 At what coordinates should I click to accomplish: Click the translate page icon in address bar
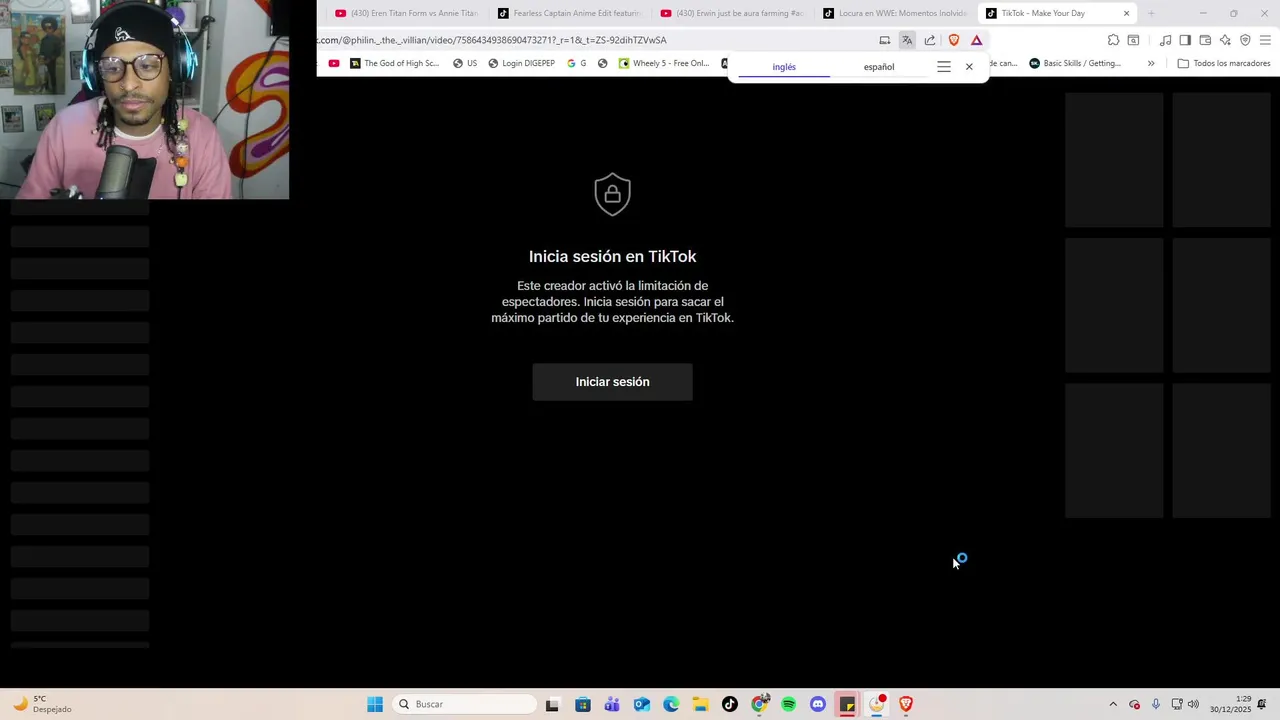tap(907, 40)
